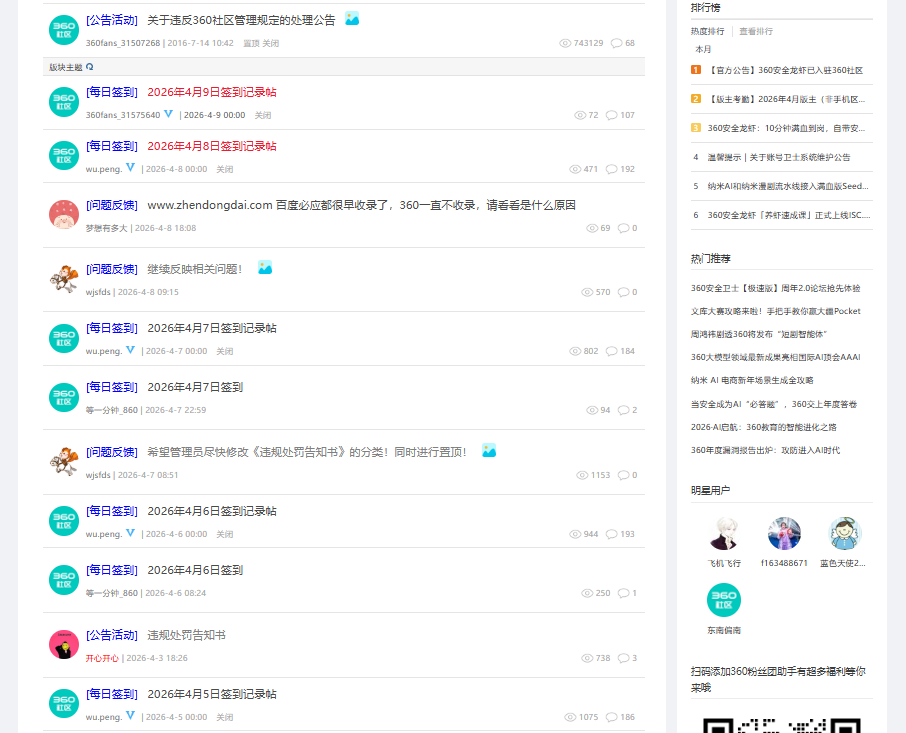Open the 2026年4月7日签到 post by 等一分钟_860
The image size is (906, 733).
pyautogui.click(x=195, y=387)
